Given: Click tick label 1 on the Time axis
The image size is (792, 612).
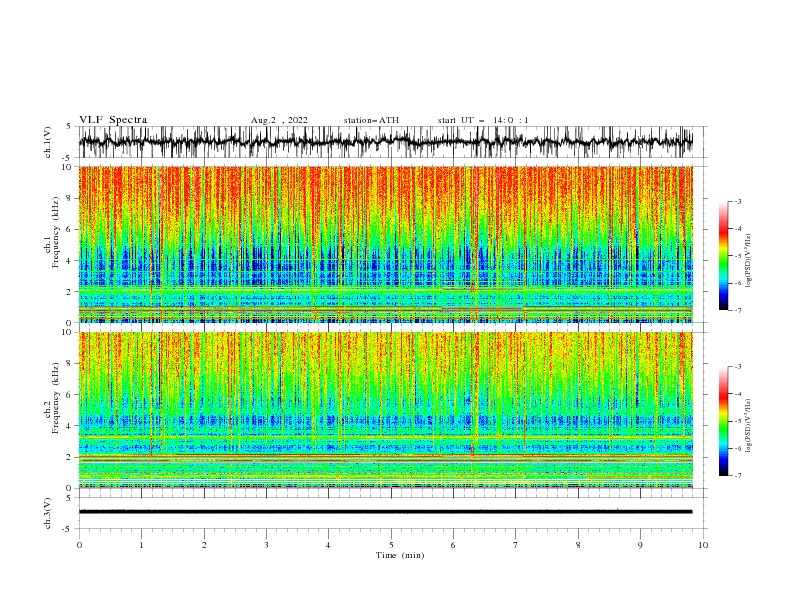Looking at the screenshot, I should click(141, 545).
